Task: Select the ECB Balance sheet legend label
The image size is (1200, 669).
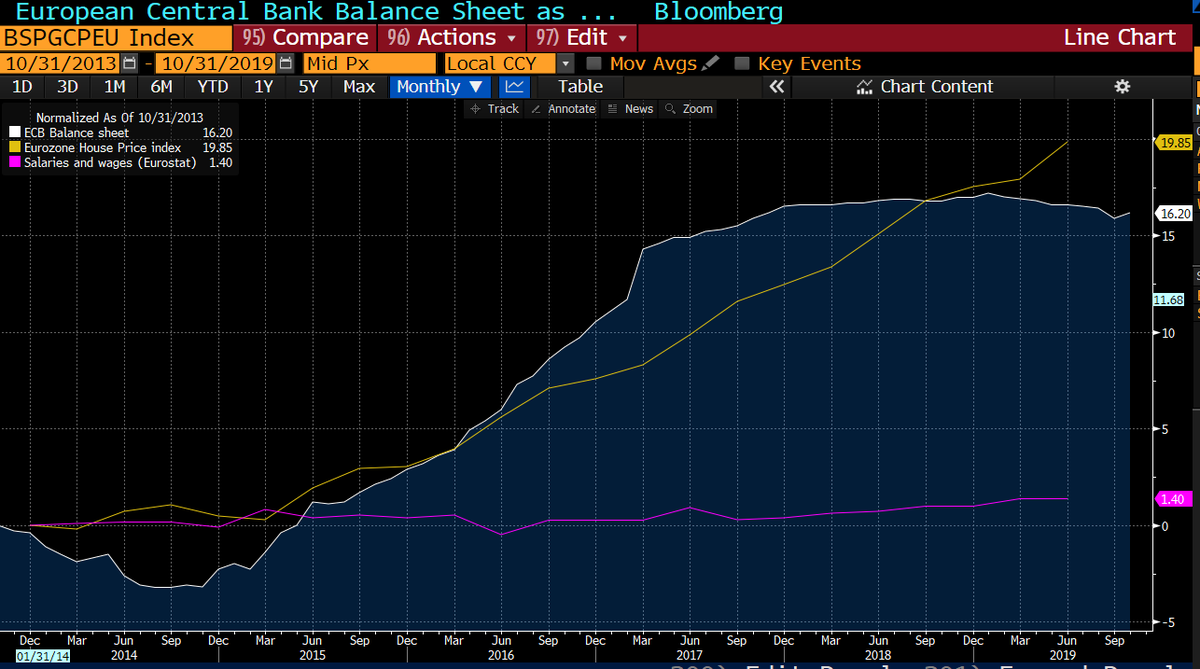Action: pyautogui.click(x=76, y=132)
